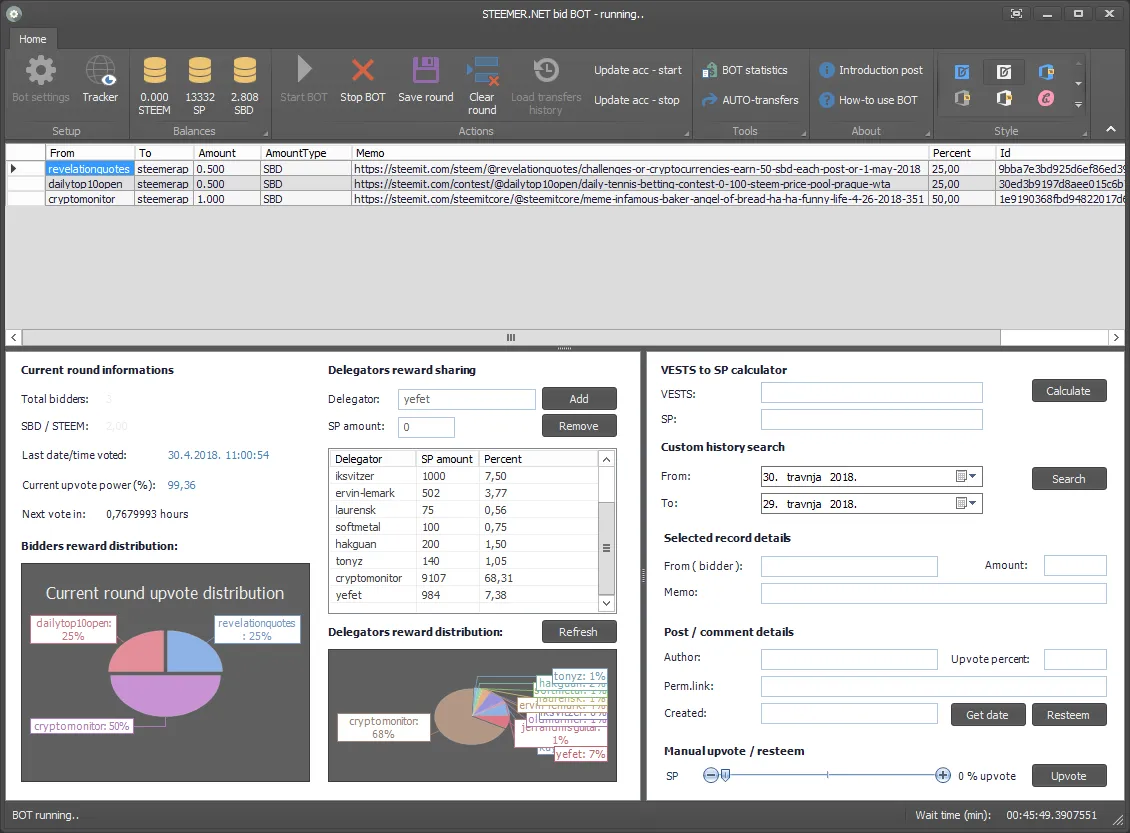Select the grey-orange Office style icon
1130x833 pixels.
pos(962,97)
